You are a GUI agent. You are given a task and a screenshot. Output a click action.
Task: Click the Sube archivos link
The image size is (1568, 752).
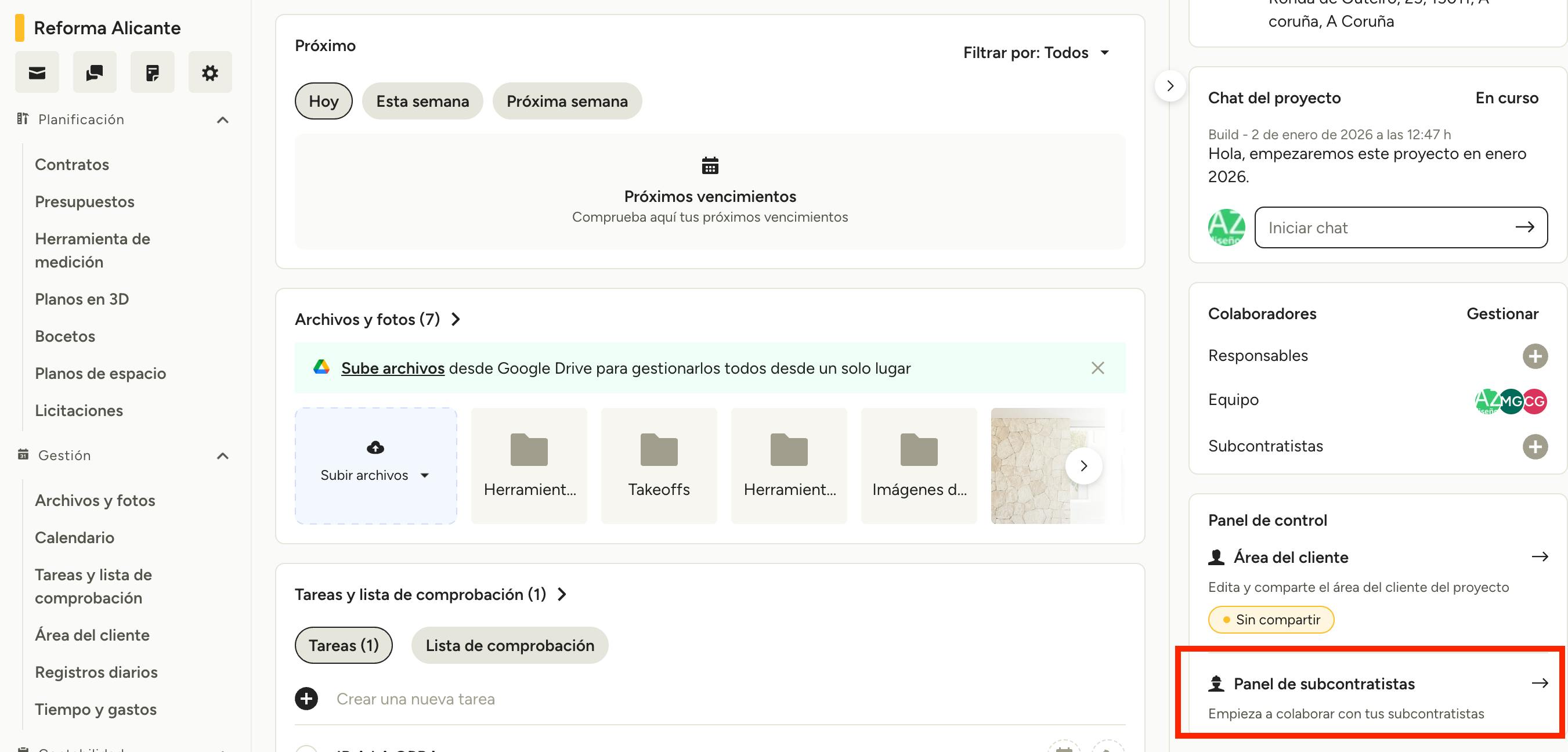(x=393, y=368)
